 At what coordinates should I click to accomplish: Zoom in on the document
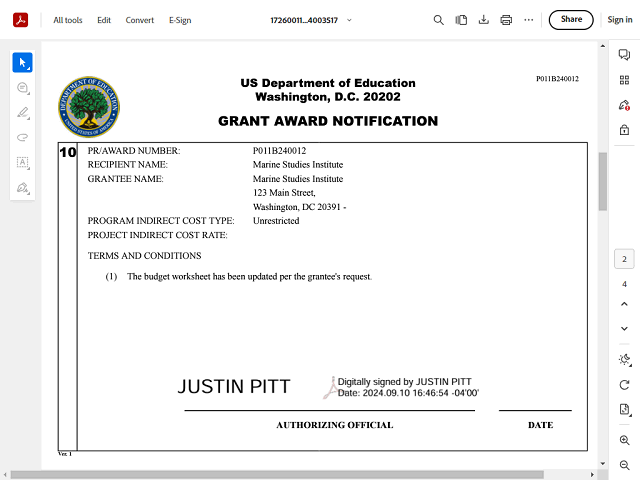point(624,440)
